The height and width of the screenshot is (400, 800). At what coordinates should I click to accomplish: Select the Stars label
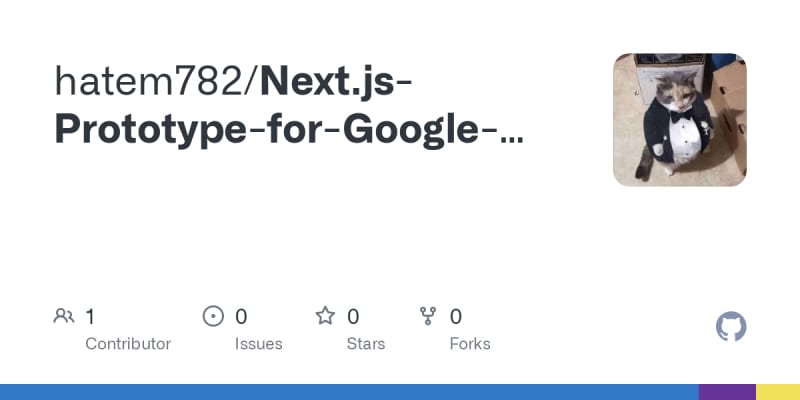coord(367,344)
